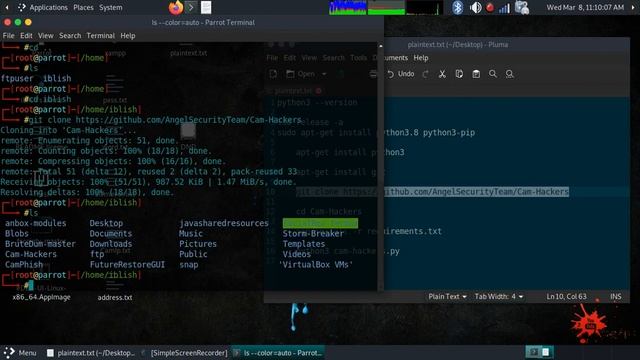The height and width of the screenshot is (360, 640).
Task: Click the INS overwrite mode indicator
Action: click(616, 297)
